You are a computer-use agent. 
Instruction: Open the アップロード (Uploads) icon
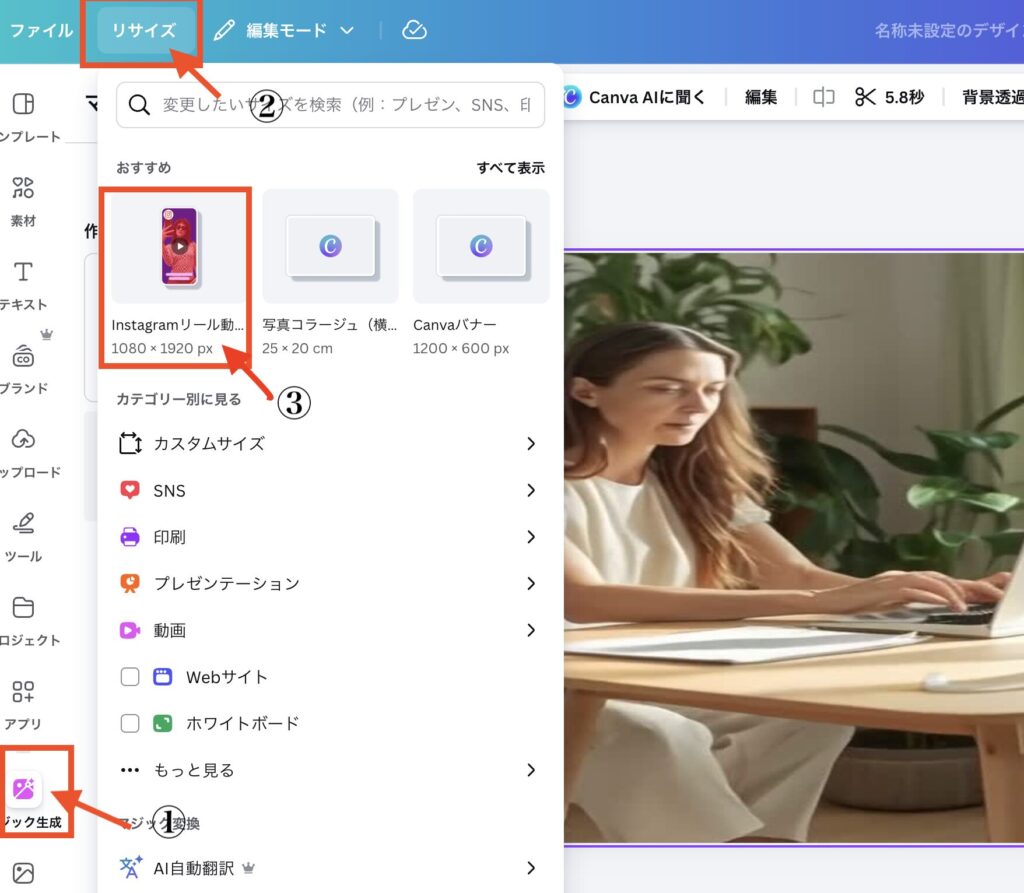pos(23,440)
